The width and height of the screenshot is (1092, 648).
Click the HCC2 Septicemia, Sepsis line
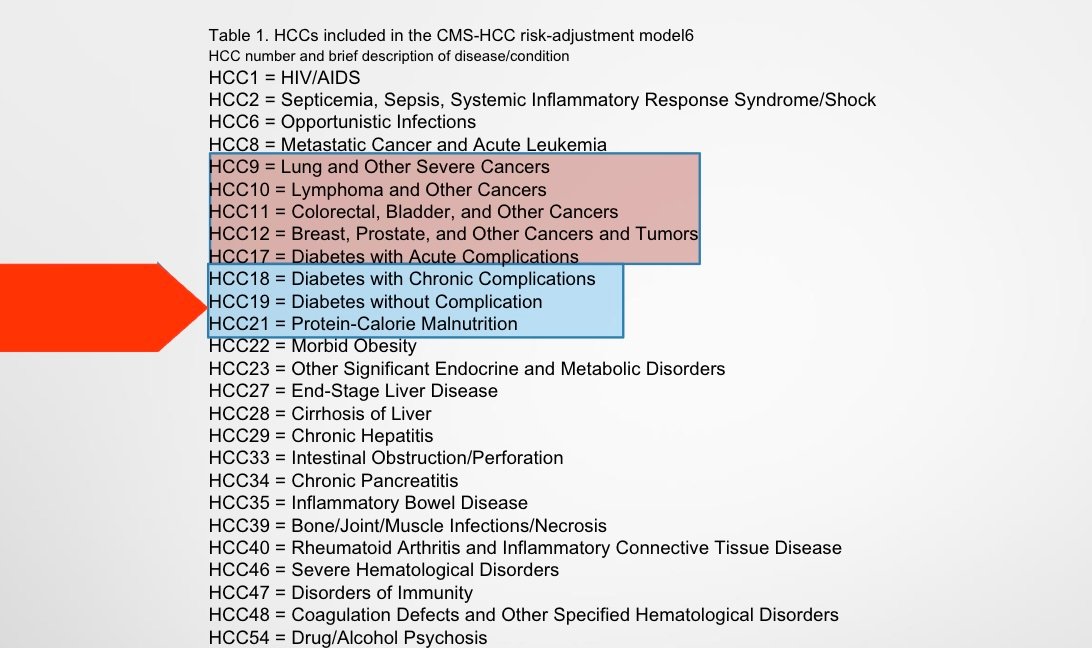[x=542, y=100]
